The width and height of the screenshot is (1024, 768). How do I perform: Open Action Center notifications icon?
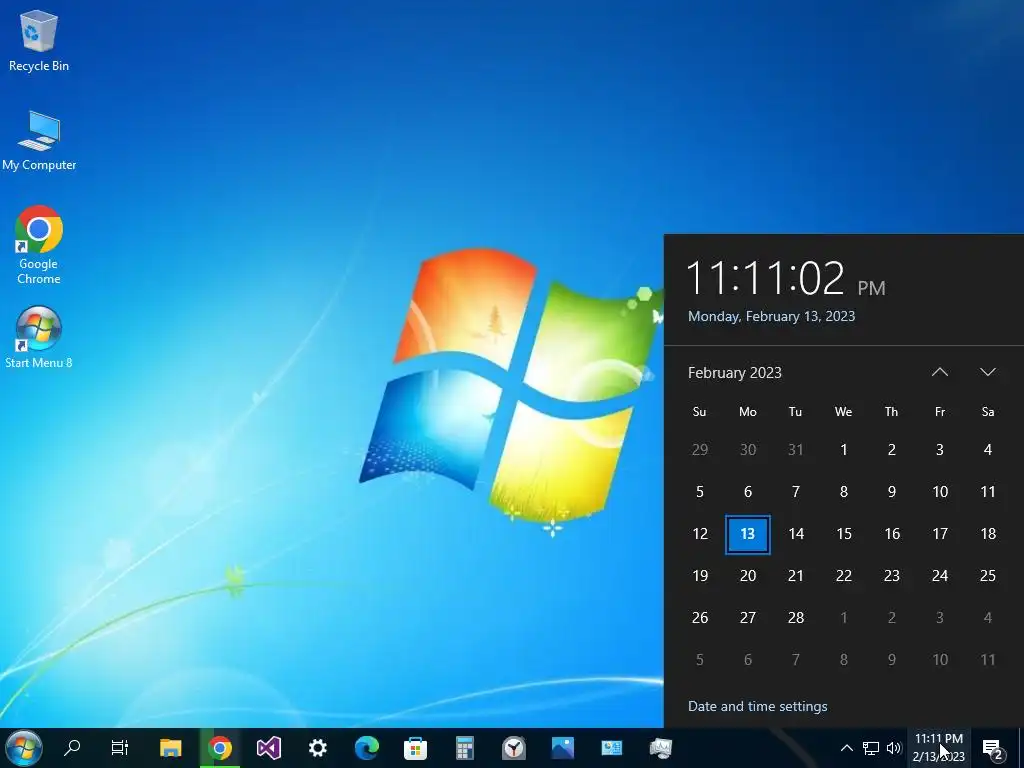993,749
